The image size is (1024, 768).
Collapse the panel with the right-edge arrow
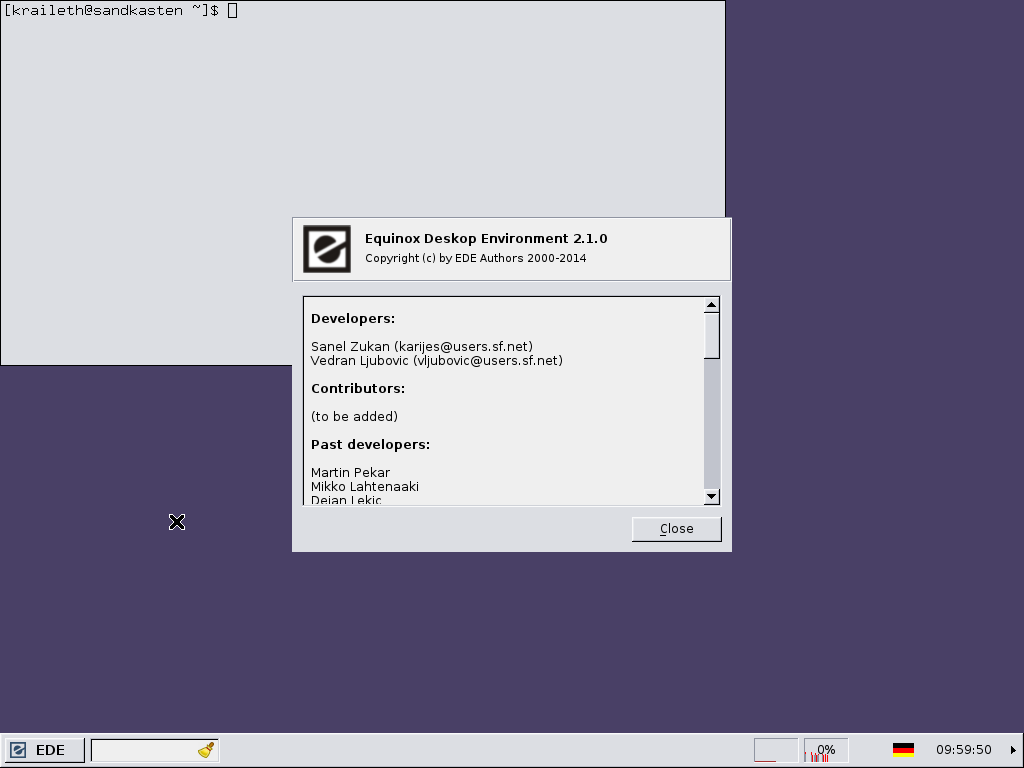pos(1014,750)
